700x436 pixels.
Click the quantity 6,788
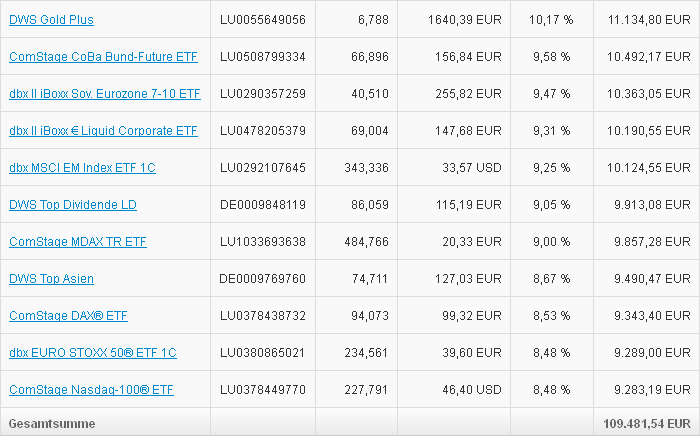(373, 20)
